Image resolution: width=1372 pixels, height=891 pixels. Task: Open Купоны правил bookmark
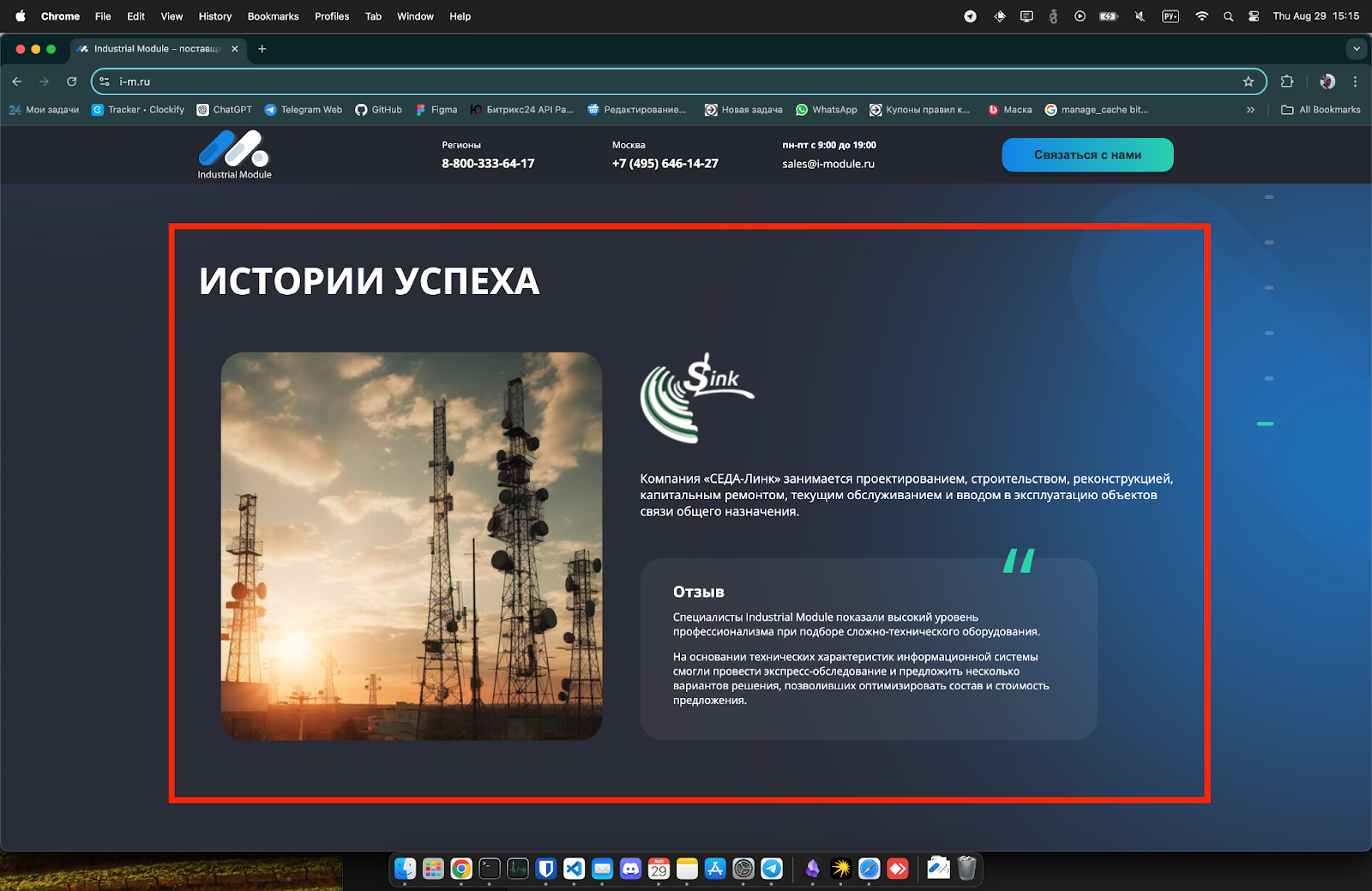pos(920,110)
